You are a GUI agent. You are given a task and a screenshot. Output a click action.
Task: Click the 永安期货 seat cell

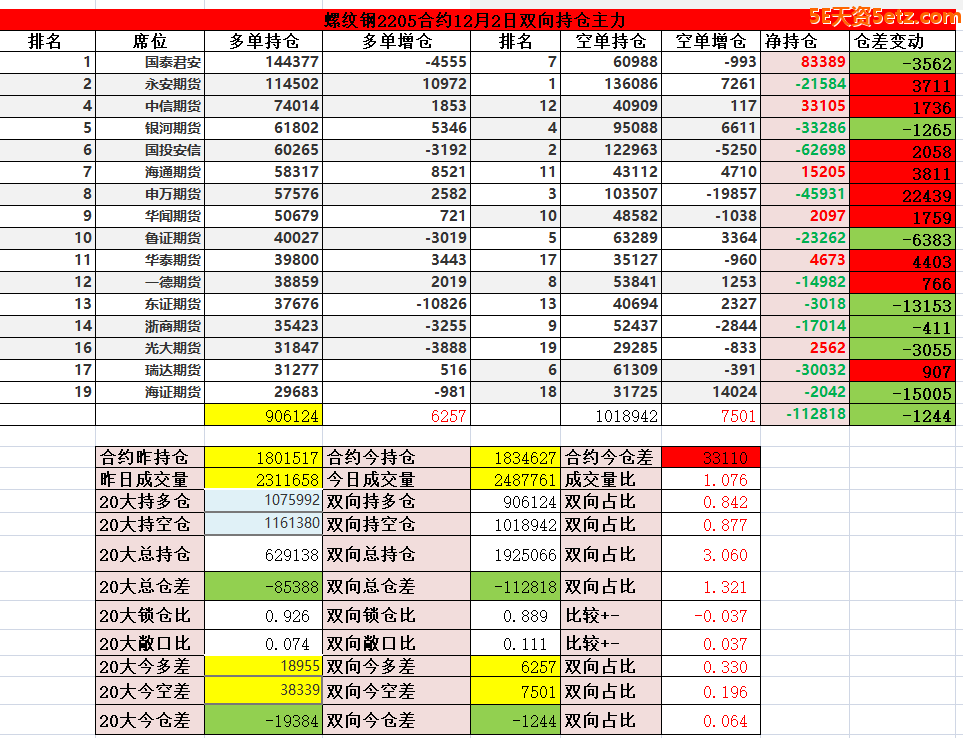click(172, 84)
